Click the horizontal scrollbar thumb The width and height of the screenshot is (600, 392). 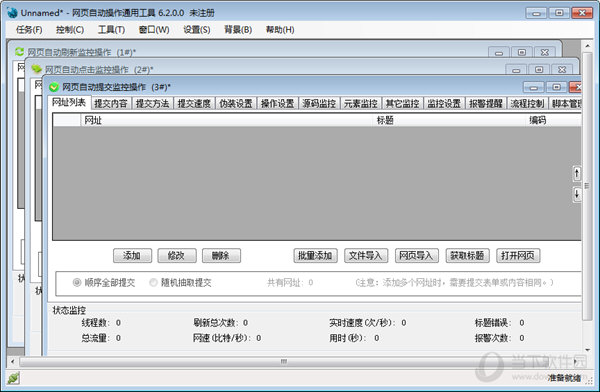pyautogui.click(x=284, y=361)
